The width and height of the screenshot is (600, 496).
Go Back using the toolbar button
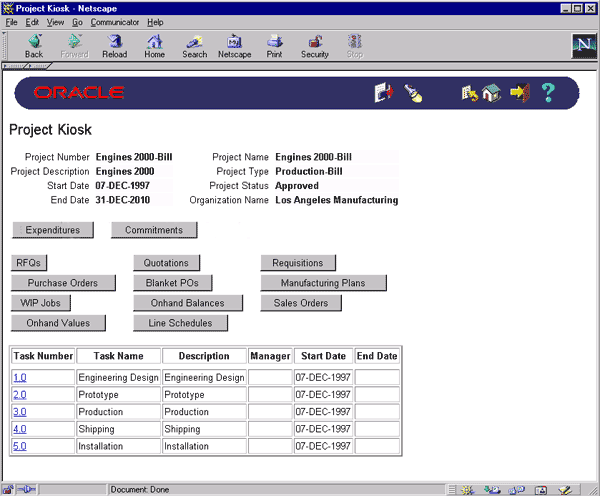pos(34,46)
